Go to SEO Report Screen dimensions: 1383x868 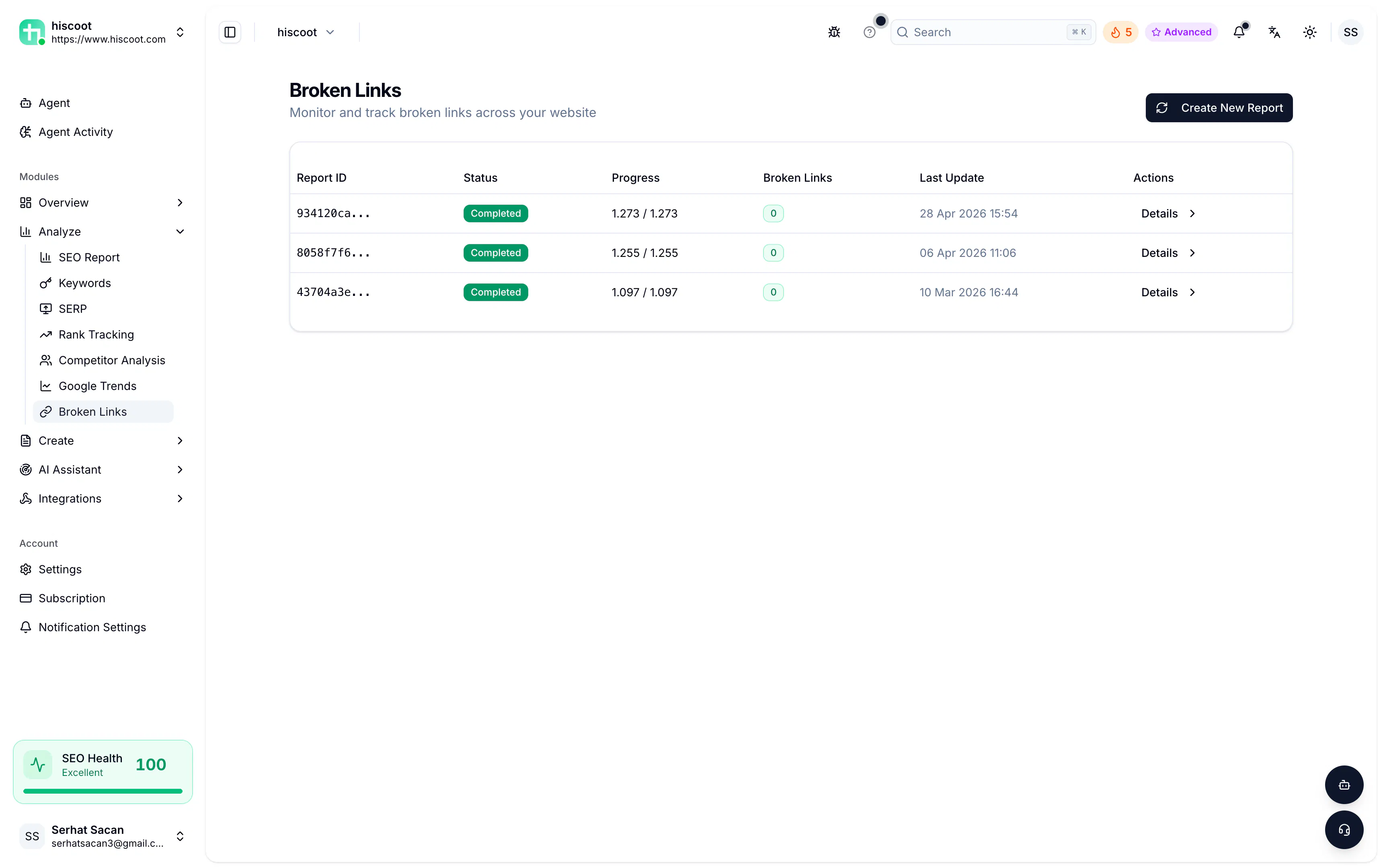pyautogui.click(x=103, y=257)
